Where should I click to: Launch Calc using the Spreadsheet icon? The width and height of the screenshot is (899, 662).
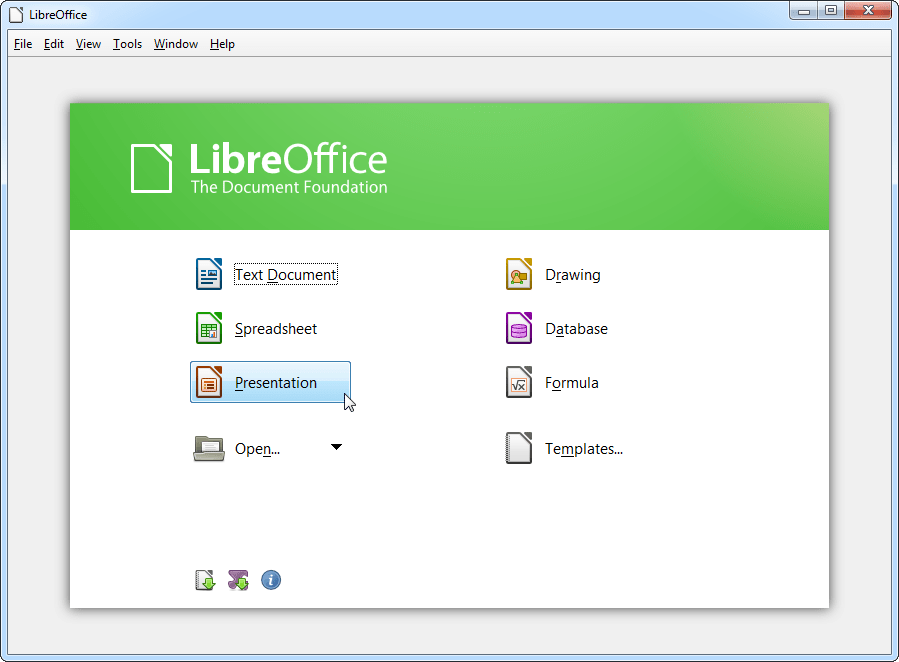(208, 327)
